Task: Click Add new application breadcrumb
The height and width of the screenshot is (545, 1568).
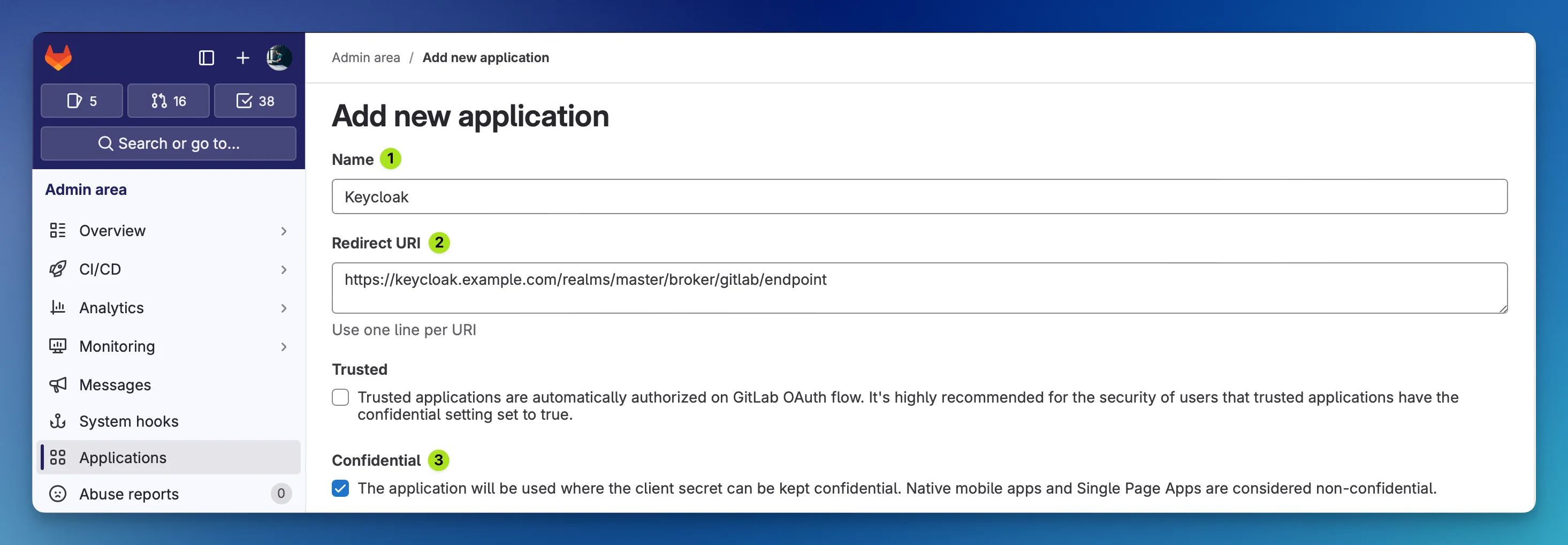Action: [x=486, y=57]
